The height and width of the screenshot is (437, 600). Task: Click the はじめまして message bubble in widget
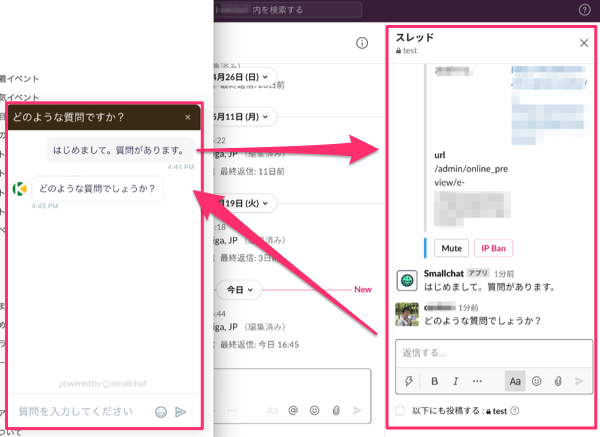(x=119, y=150)
